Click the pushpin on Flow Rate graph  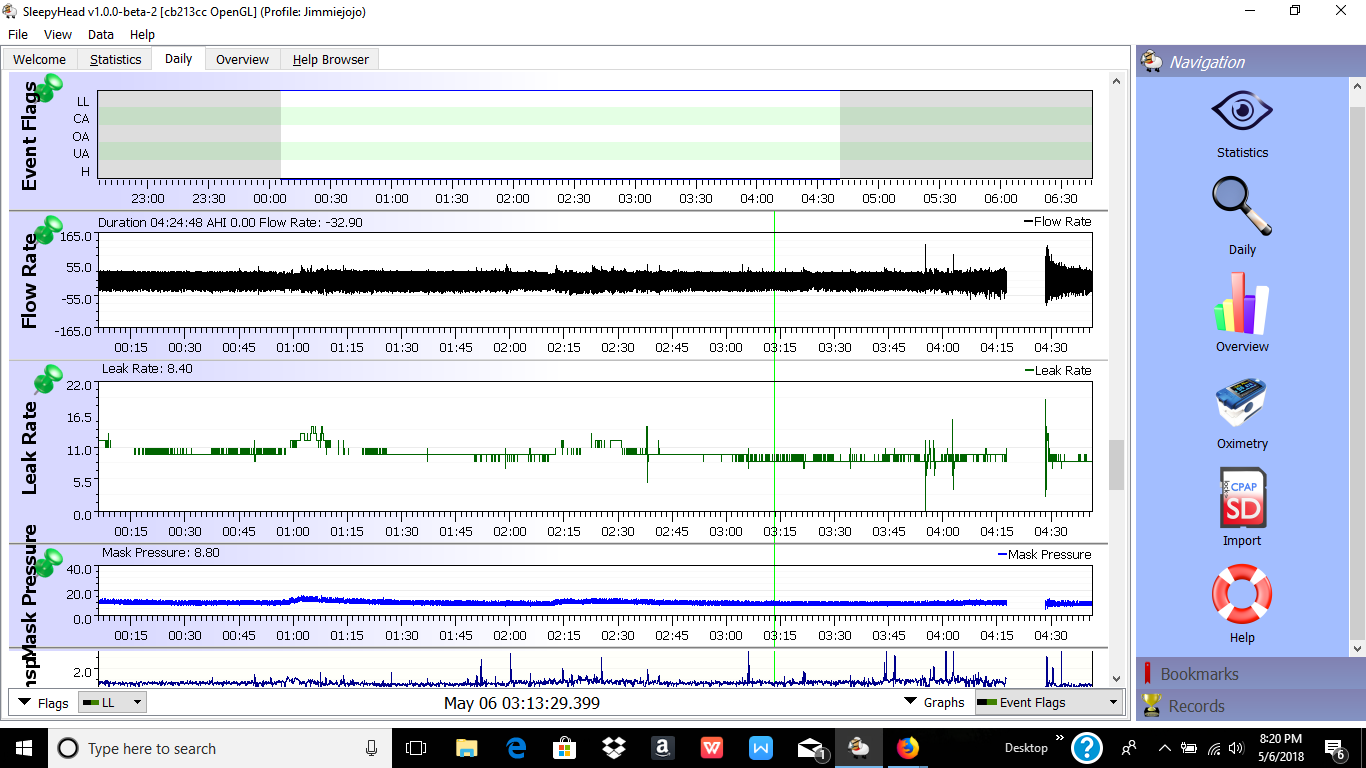47,231
